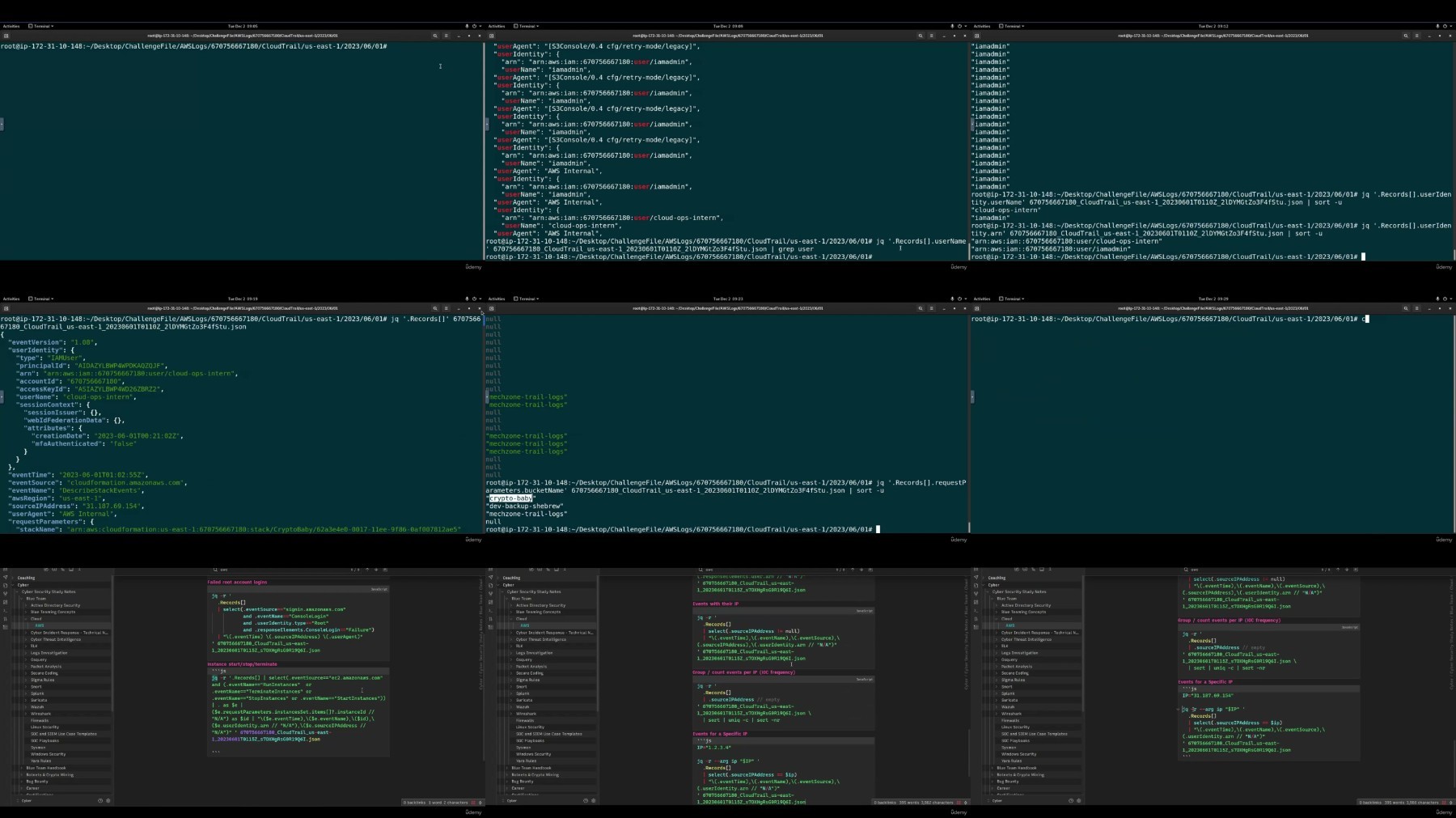Open search in the 09:05 terminal window

coord(435,36)
